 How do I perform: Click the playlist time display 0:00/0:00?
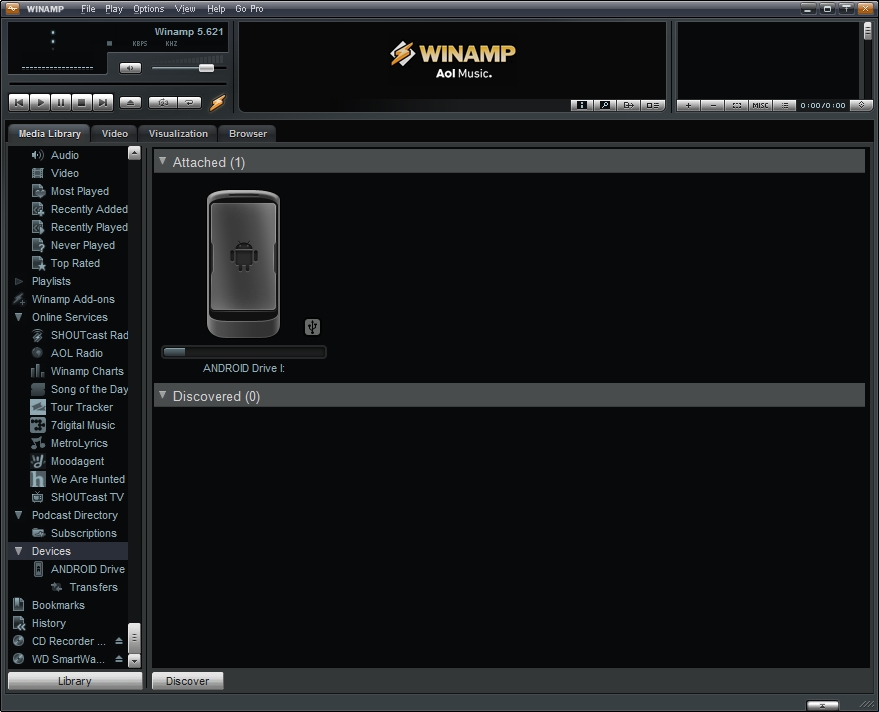[x=823, y=105]
